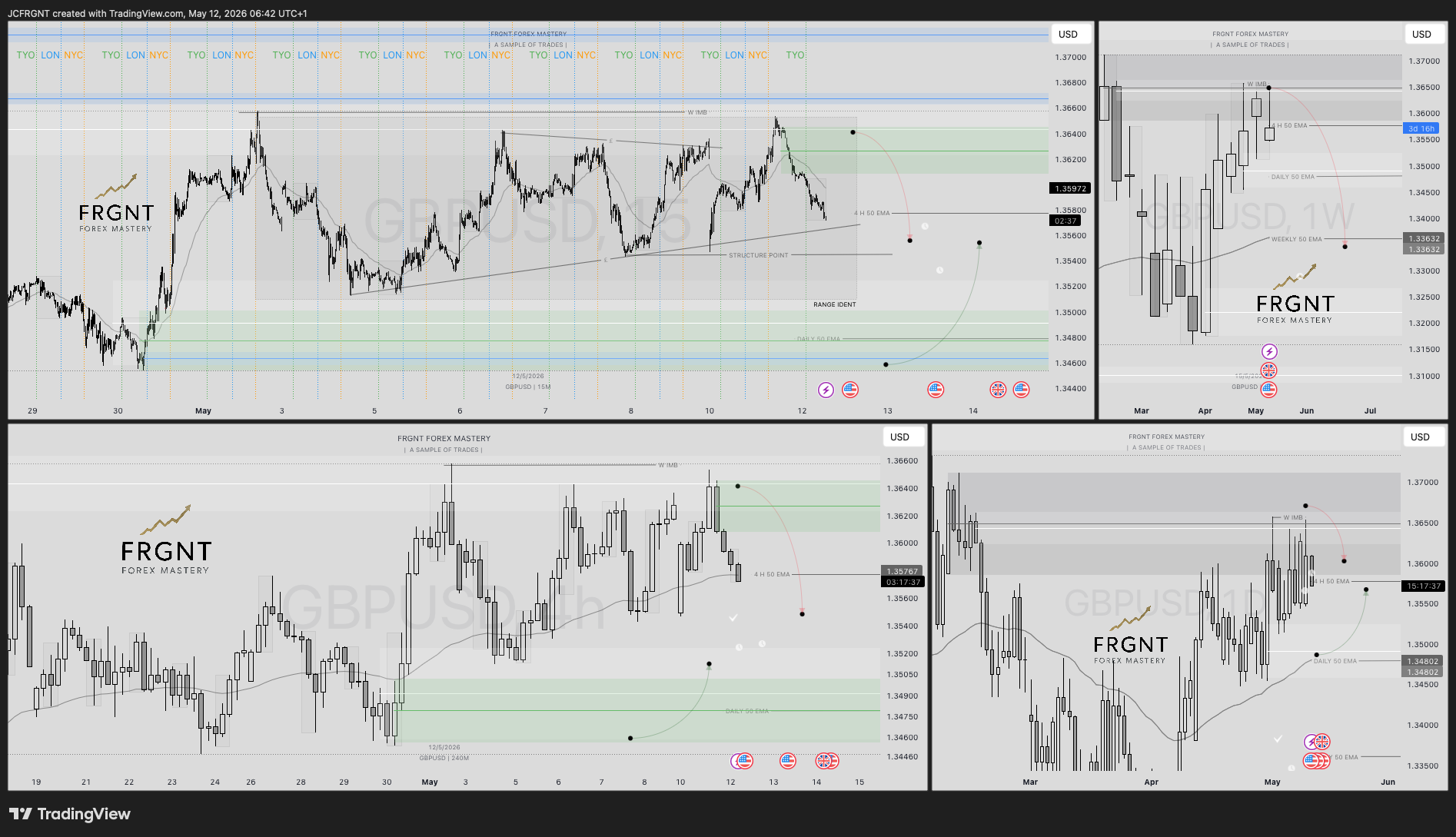This screenshot has height=837, width=1456.
Task: Select the STRUCTURE POINT label
Action: click(x=758, y=255)
